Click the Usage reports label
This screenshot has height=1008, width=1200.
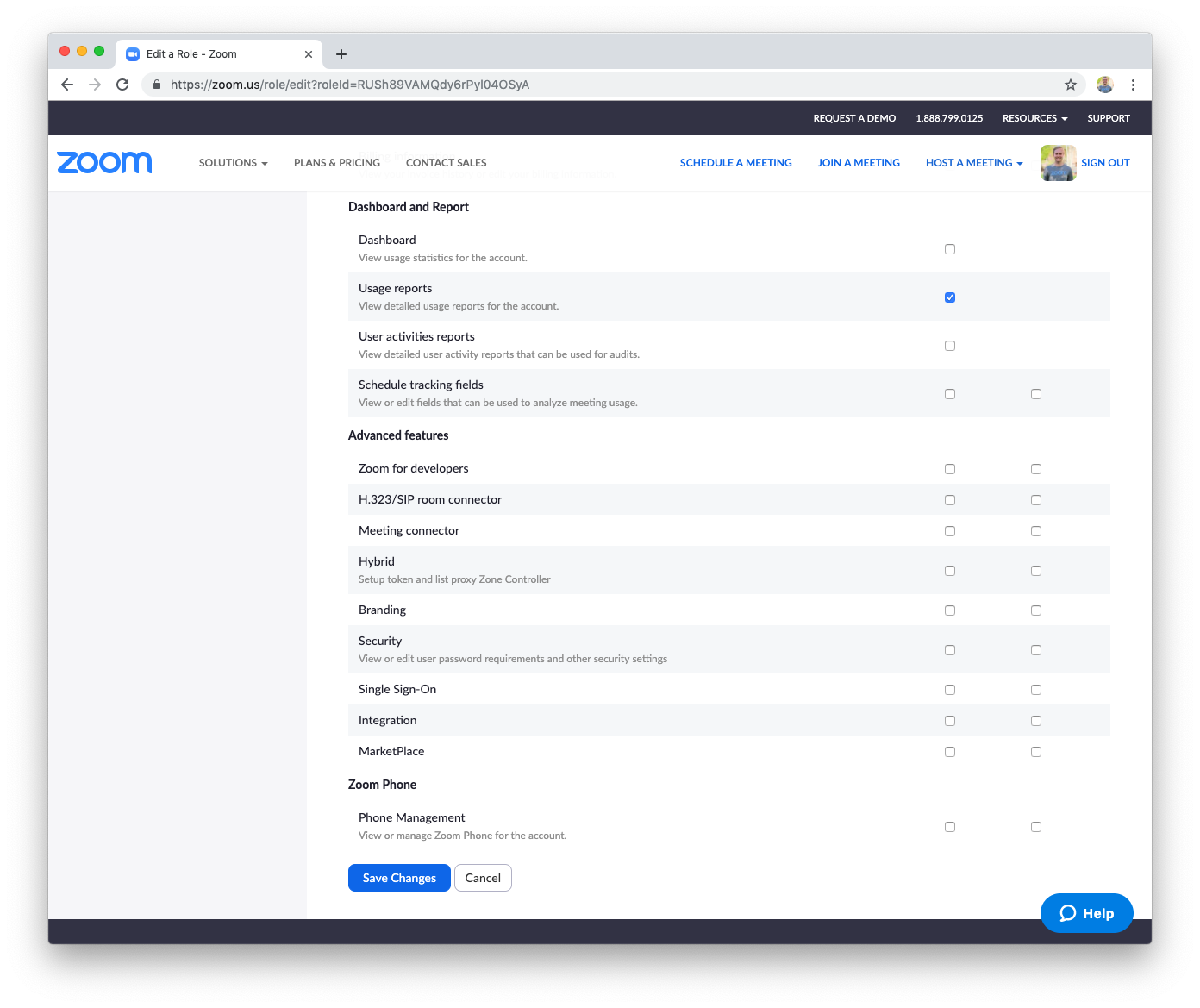point(396,288)
